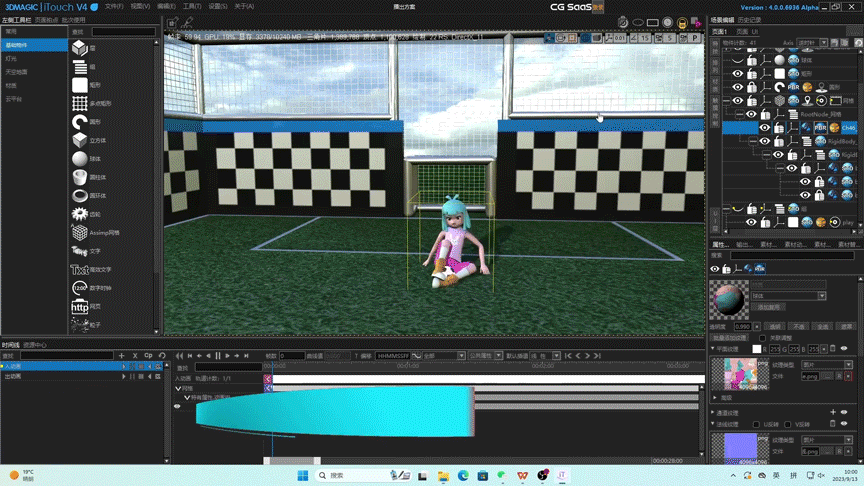
Task: Toggle lock on the RootNode_网格 row
Action: point(765,114)
